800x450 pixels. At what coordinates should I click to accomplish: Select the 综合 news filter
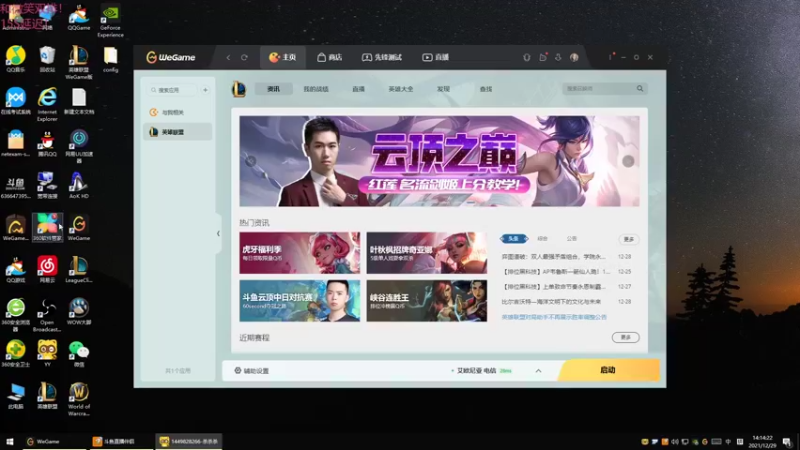pyautogui.click(x=542, y=239)
